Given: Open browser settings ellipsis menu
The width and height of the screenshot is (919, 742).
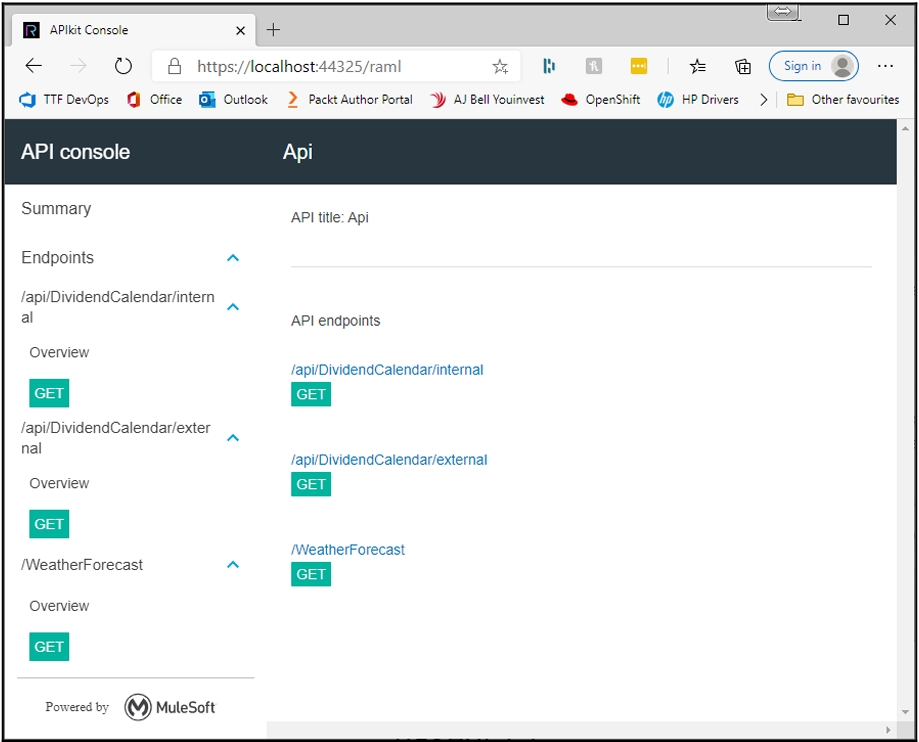Looking at the screenshot, I should 885,67.
